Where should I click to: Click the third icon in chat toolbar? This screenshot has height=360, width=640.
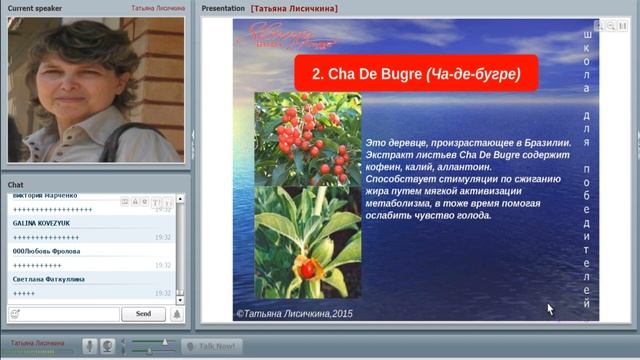(x=144, y=202)
